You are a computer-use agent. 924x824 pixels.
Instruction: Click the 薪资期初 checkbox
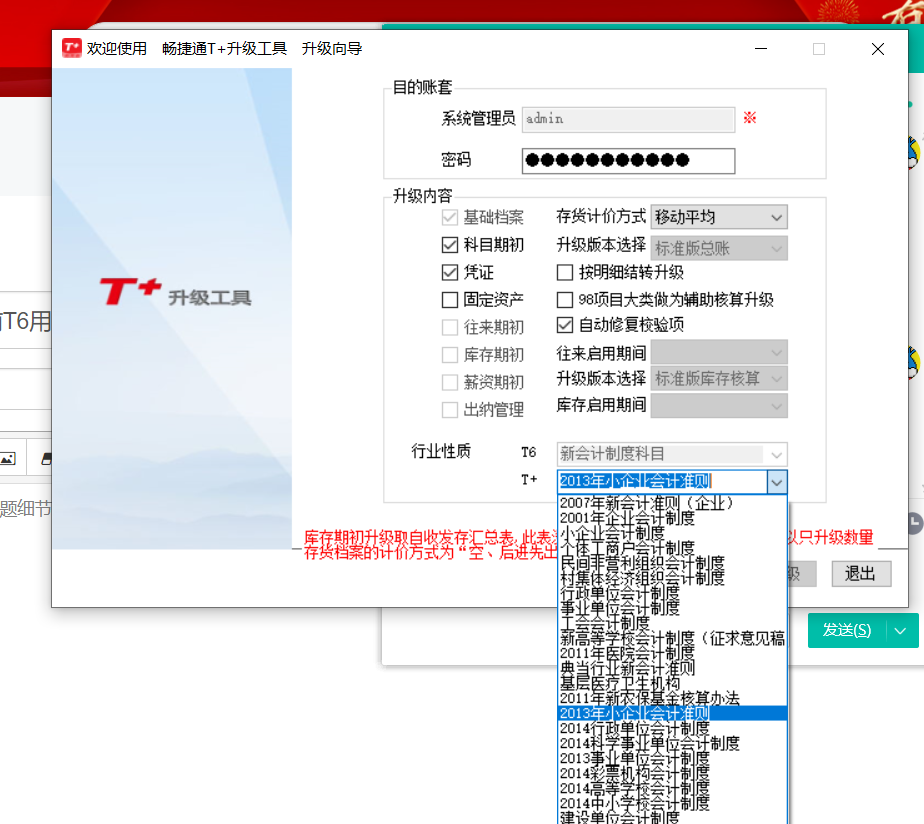click(450, 383)
